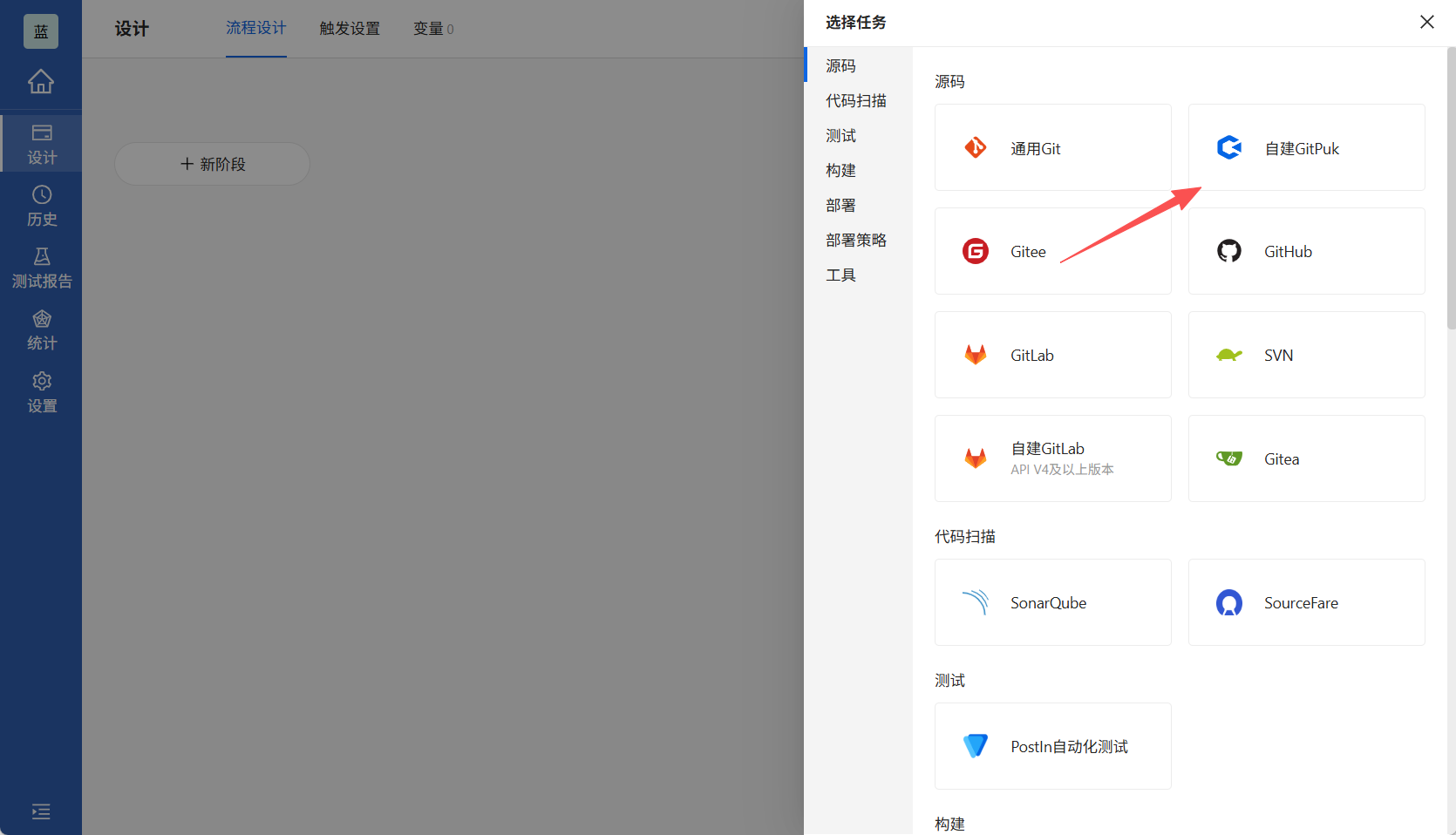The image size is (1456, 835).
Task: Choose the 自建GitPuk task label
Action: coord(1302,149)
